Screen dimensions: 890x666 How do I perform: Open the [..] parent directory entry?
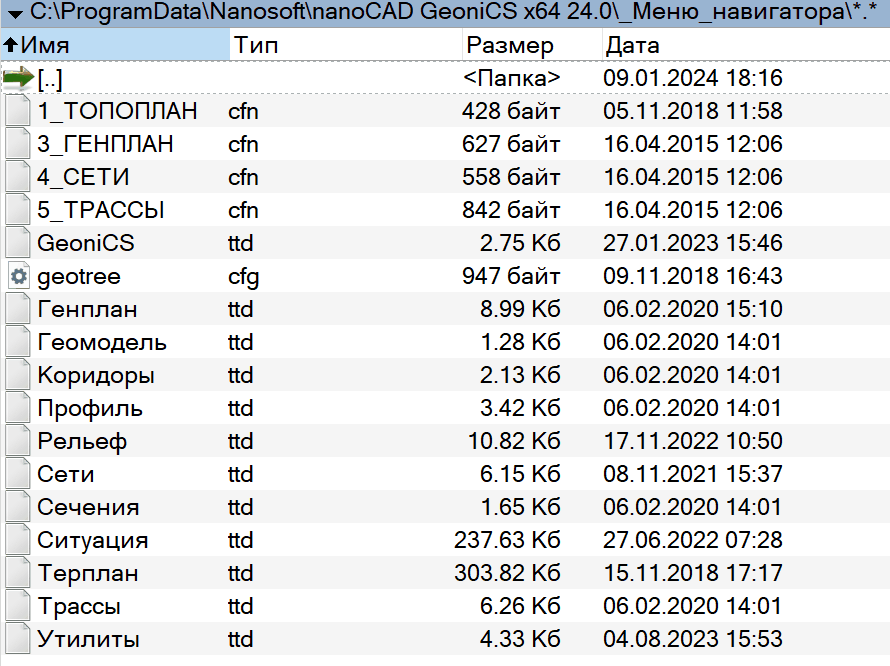click(50, 78)
